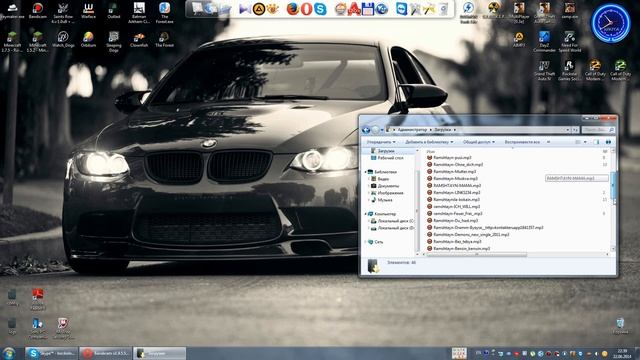This screenshot has width=640, height=360.
Task: Open TeamViewer from the top dock
Action: click(x=402, y=9)
